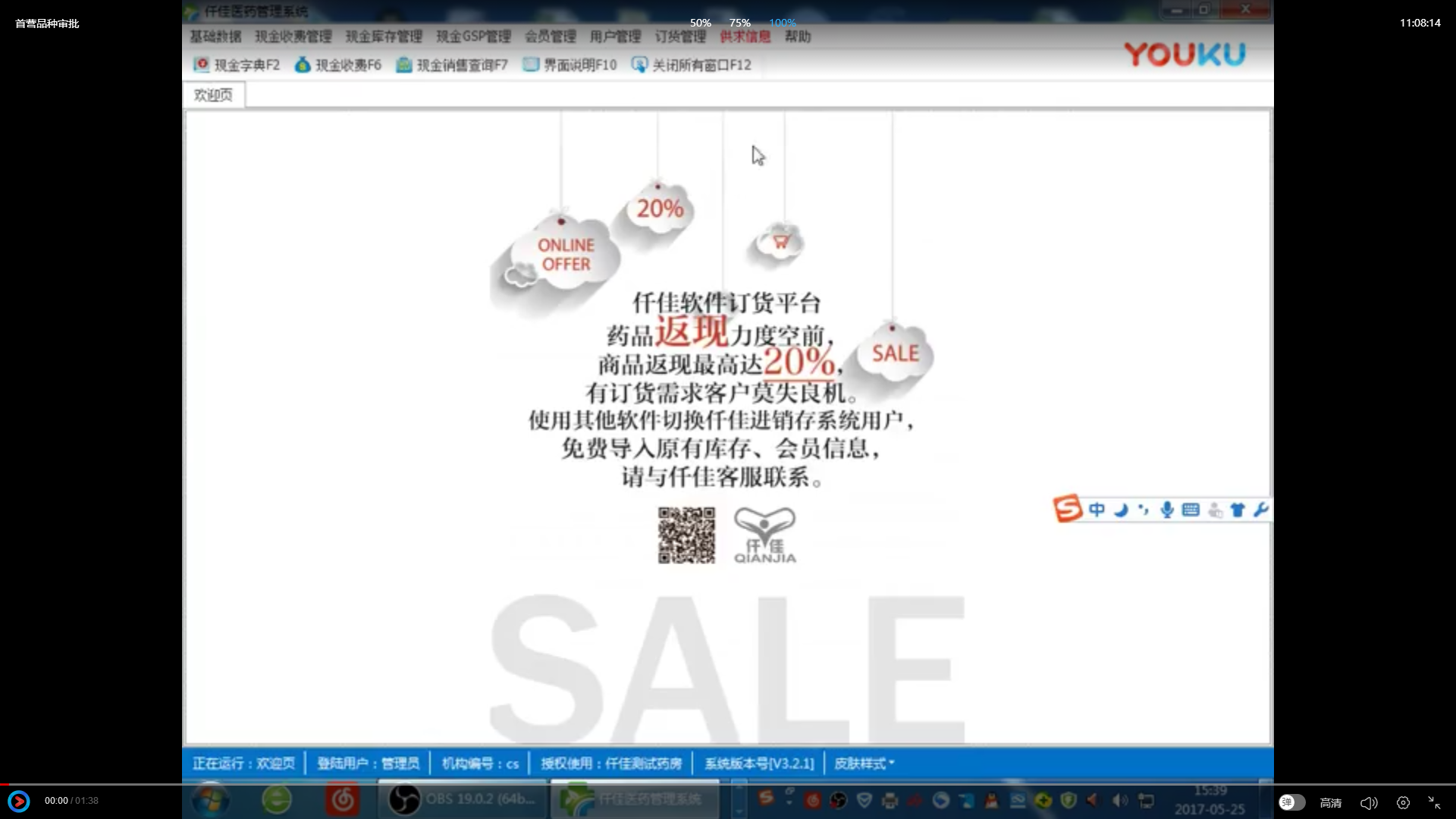1456x819 pixels.
Task: Open the 现金收费管理 menu
Action: pos(293,36)
